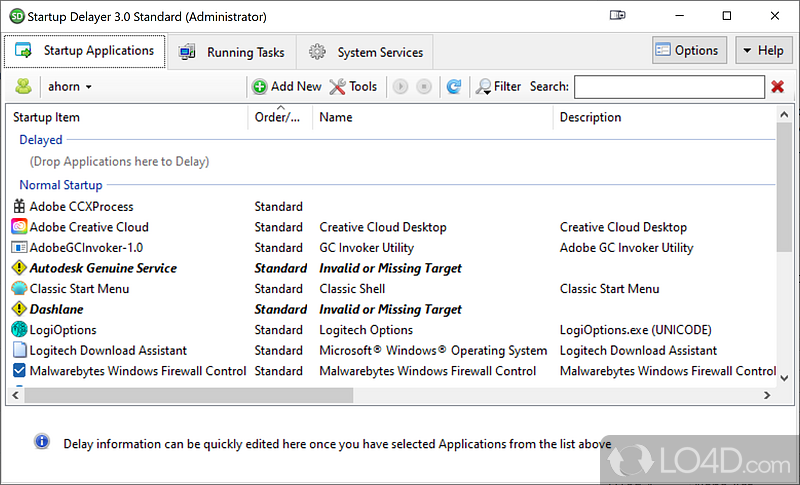
Task: Click the blue refresh icon
Action: click(453, 87)
